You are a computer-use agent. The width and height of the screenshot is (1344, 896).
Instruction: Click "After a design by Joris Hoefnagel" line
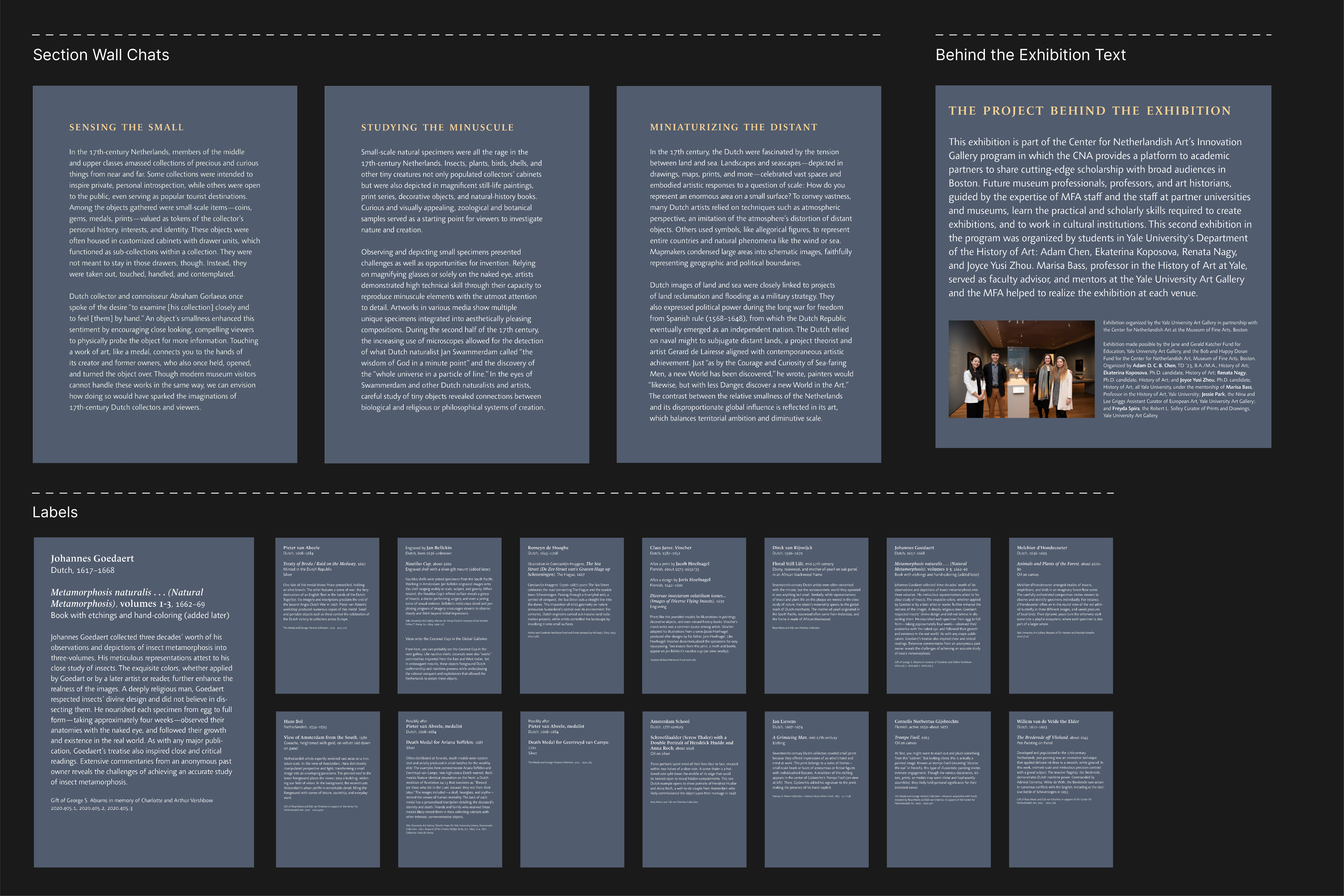pos(680,579)
